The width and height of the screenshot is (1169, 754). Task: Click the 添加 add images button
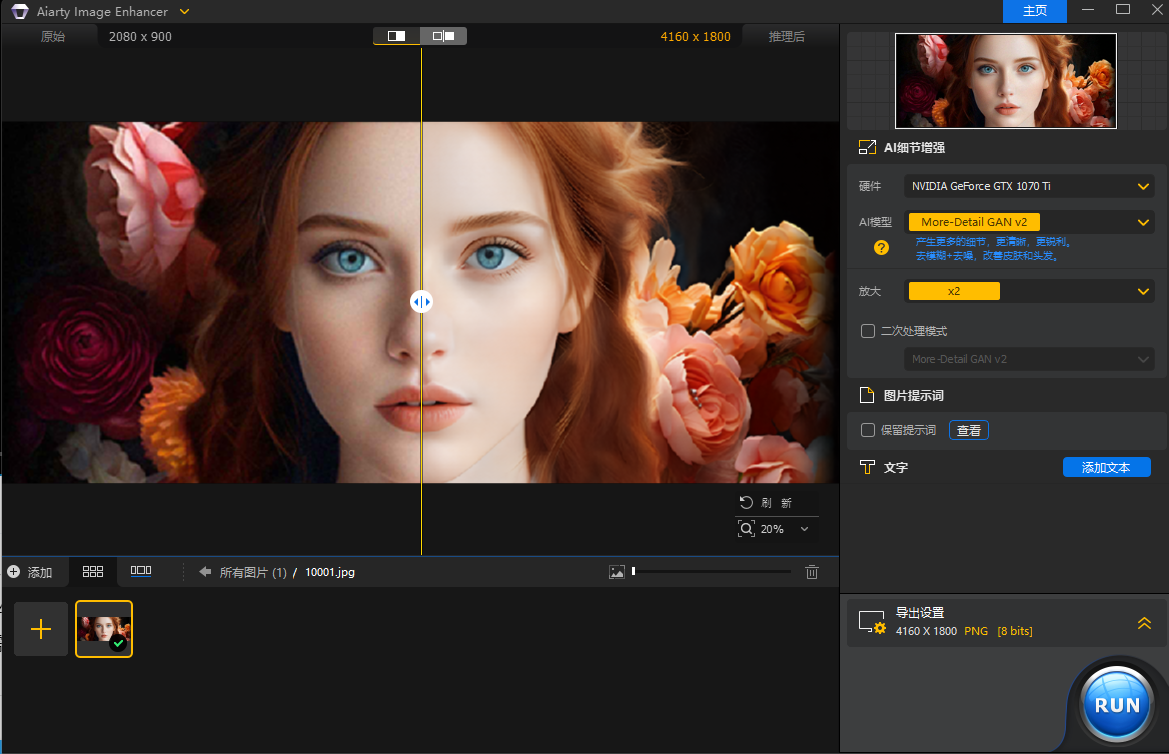pos(30,572)
